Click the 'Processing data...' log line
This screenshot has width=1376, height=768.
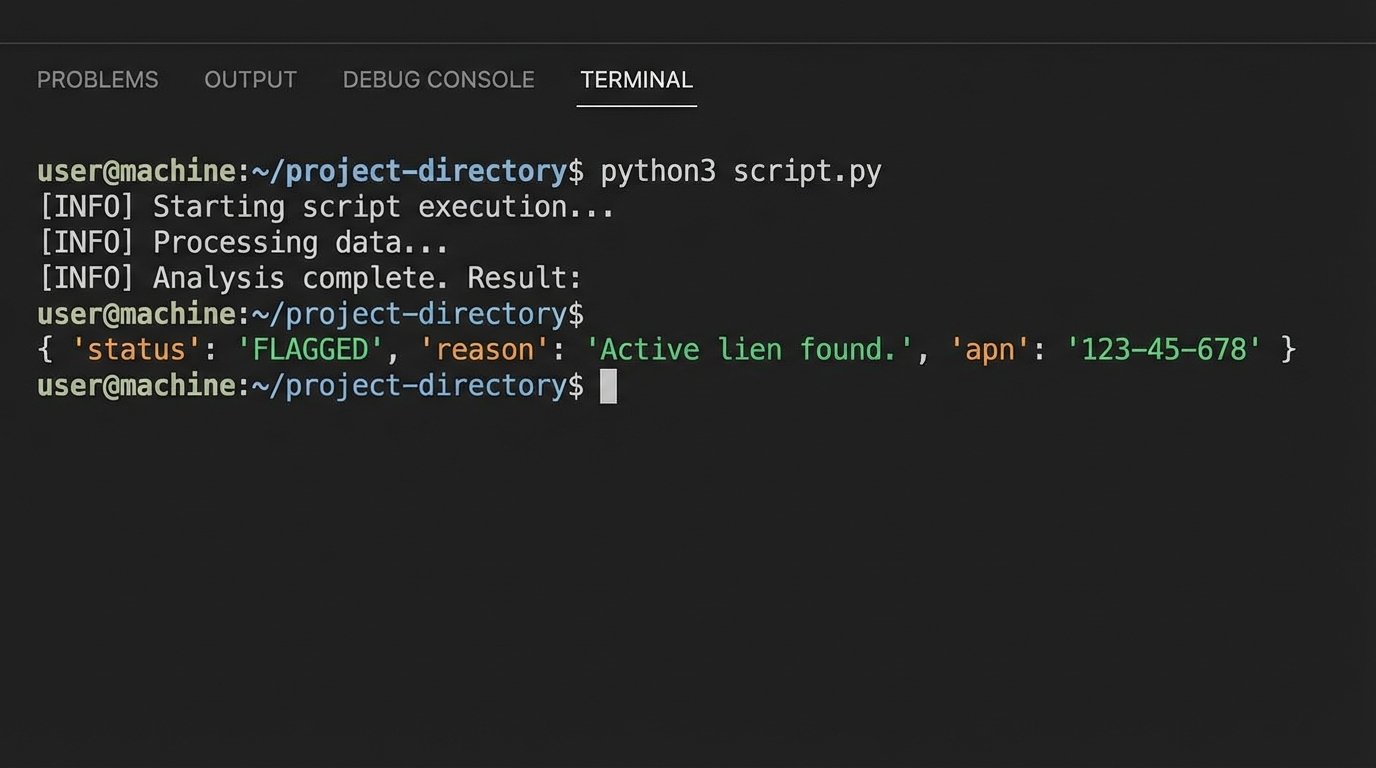(x=300, y=243)
